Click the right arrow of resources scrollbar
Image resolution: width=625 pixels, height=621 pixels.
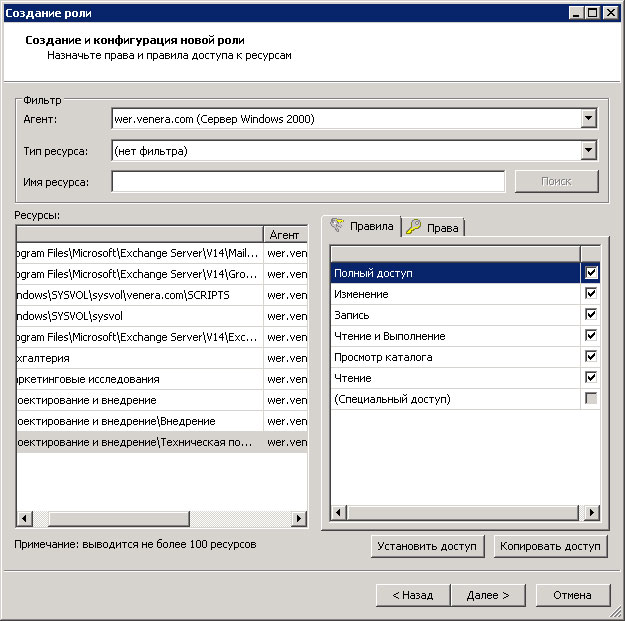299,519
